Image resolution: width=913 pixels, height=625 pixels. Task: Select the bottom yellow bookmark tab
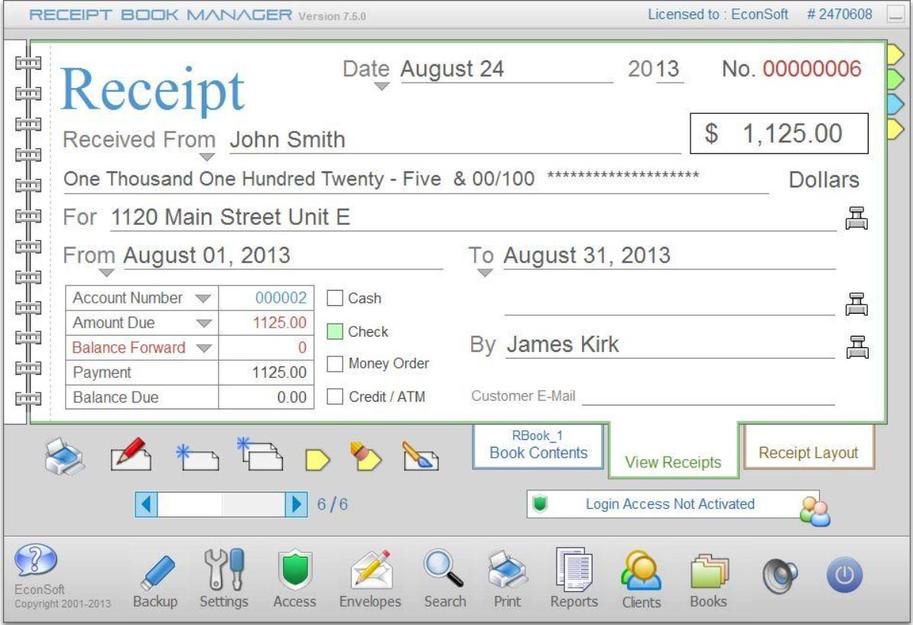tap(895, 129)
